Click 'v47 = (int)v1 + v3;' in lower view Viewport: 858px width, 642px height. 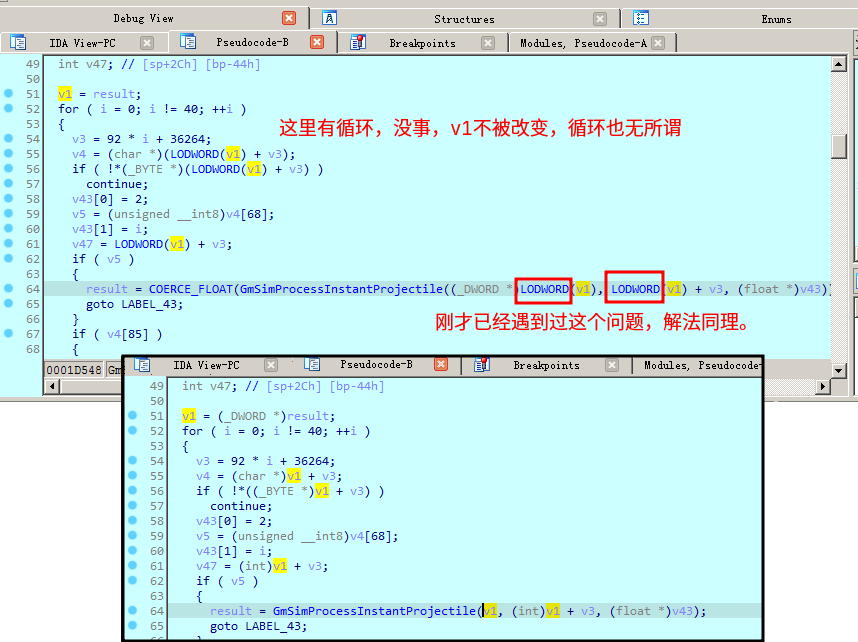262,566
